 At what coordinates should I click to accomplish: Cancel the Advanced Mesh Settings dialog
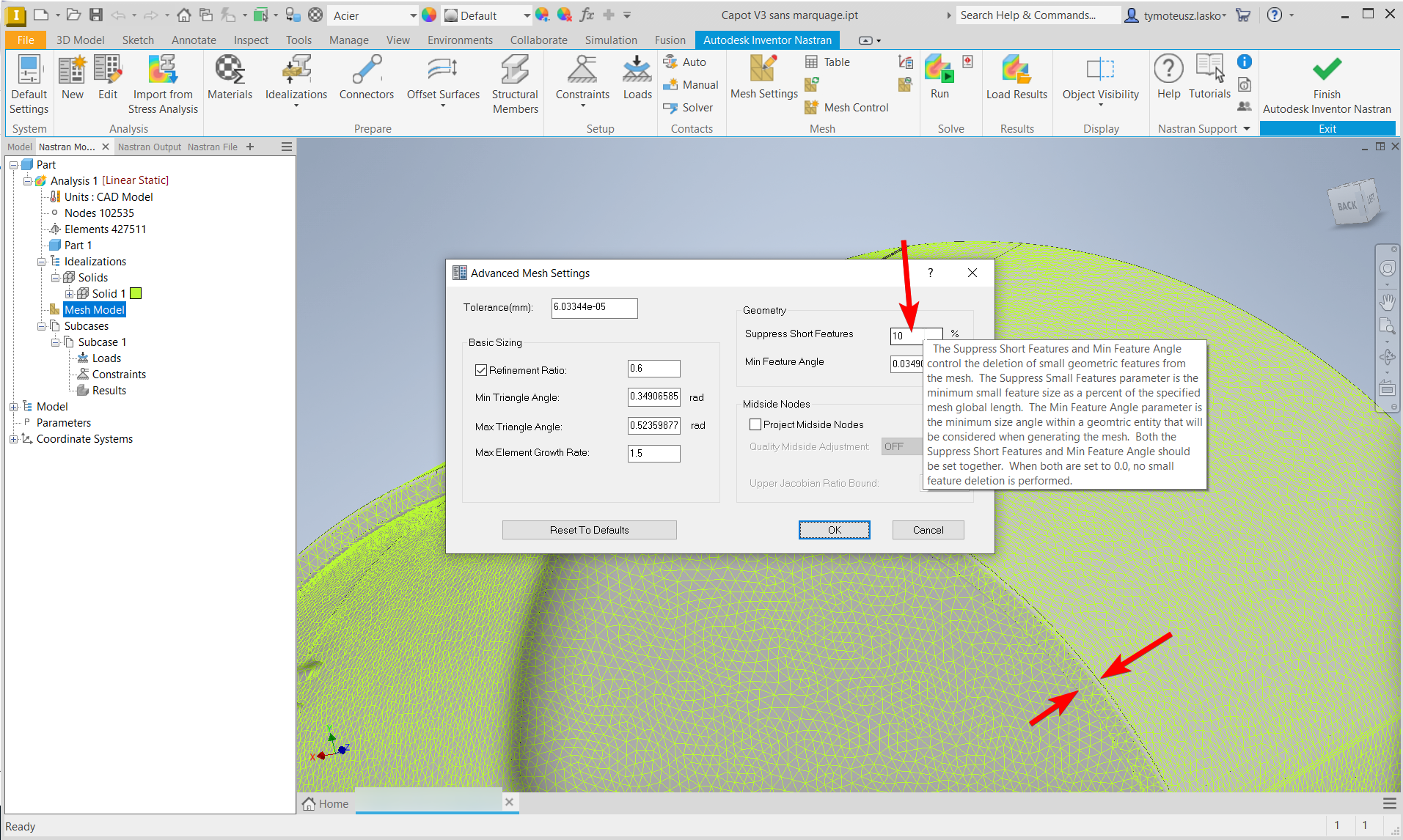(928, 530)
